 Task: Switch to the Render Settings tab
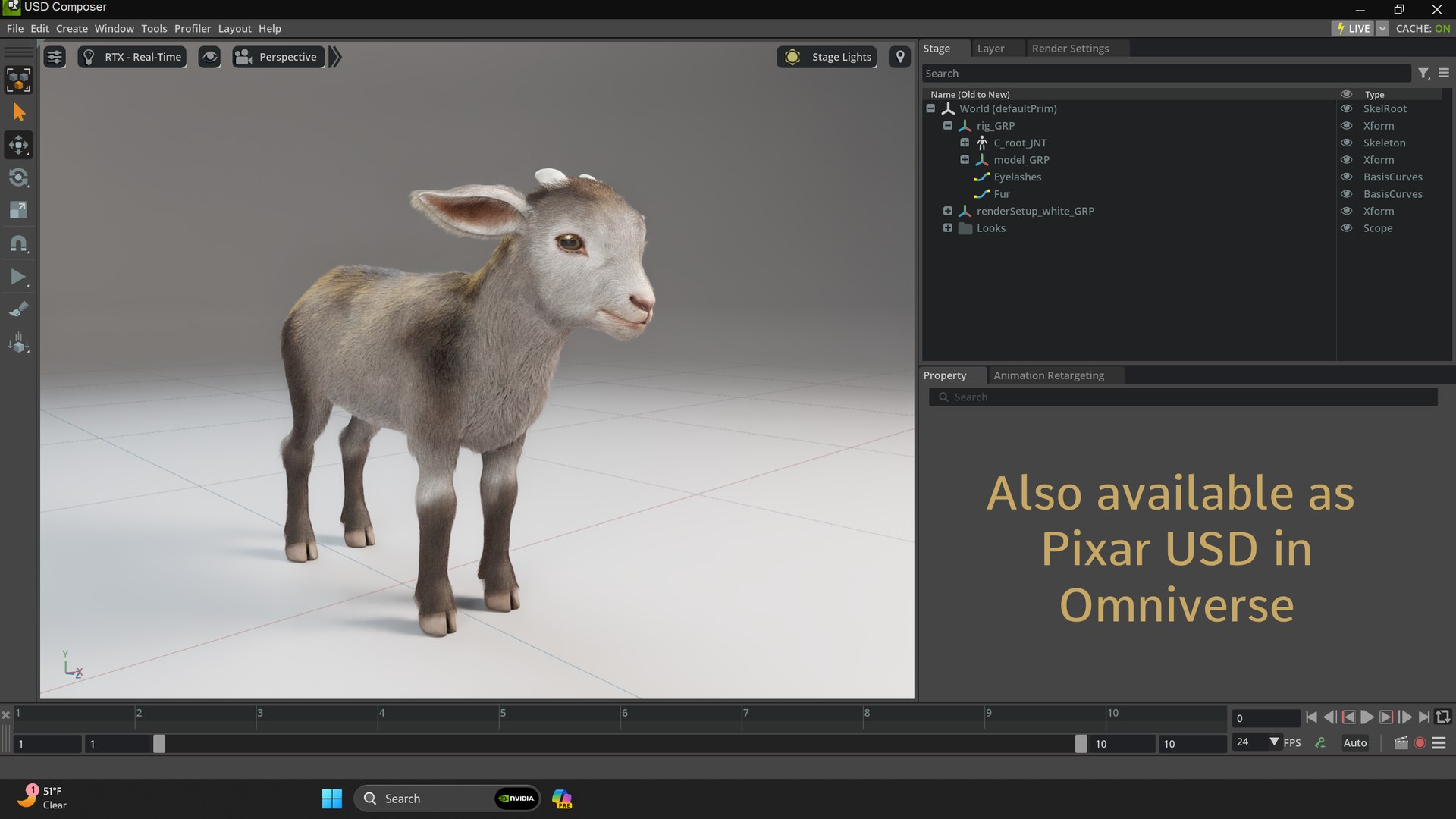pos(1070,48)
